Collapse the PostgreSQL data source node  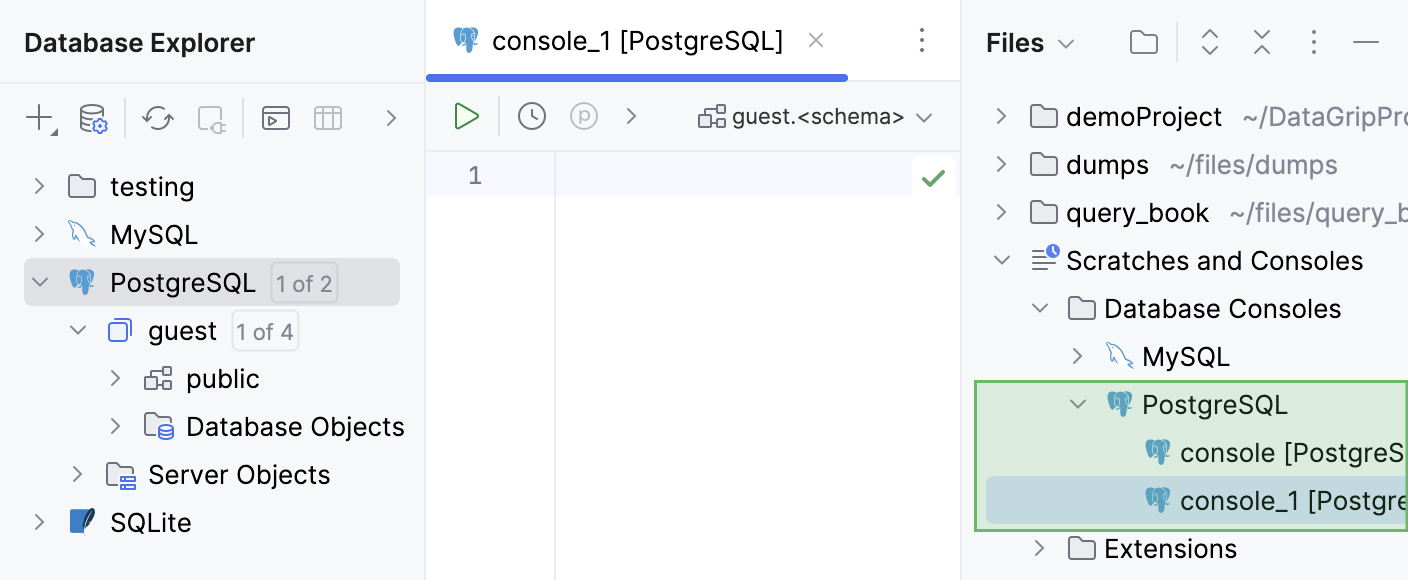[x=39, y=283]
